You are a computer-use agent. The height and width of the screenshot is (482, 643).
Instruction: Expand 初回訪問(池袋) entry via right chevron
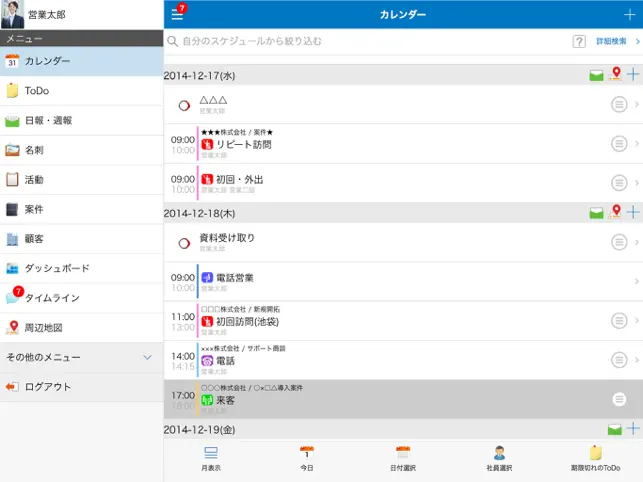[637, 321]
